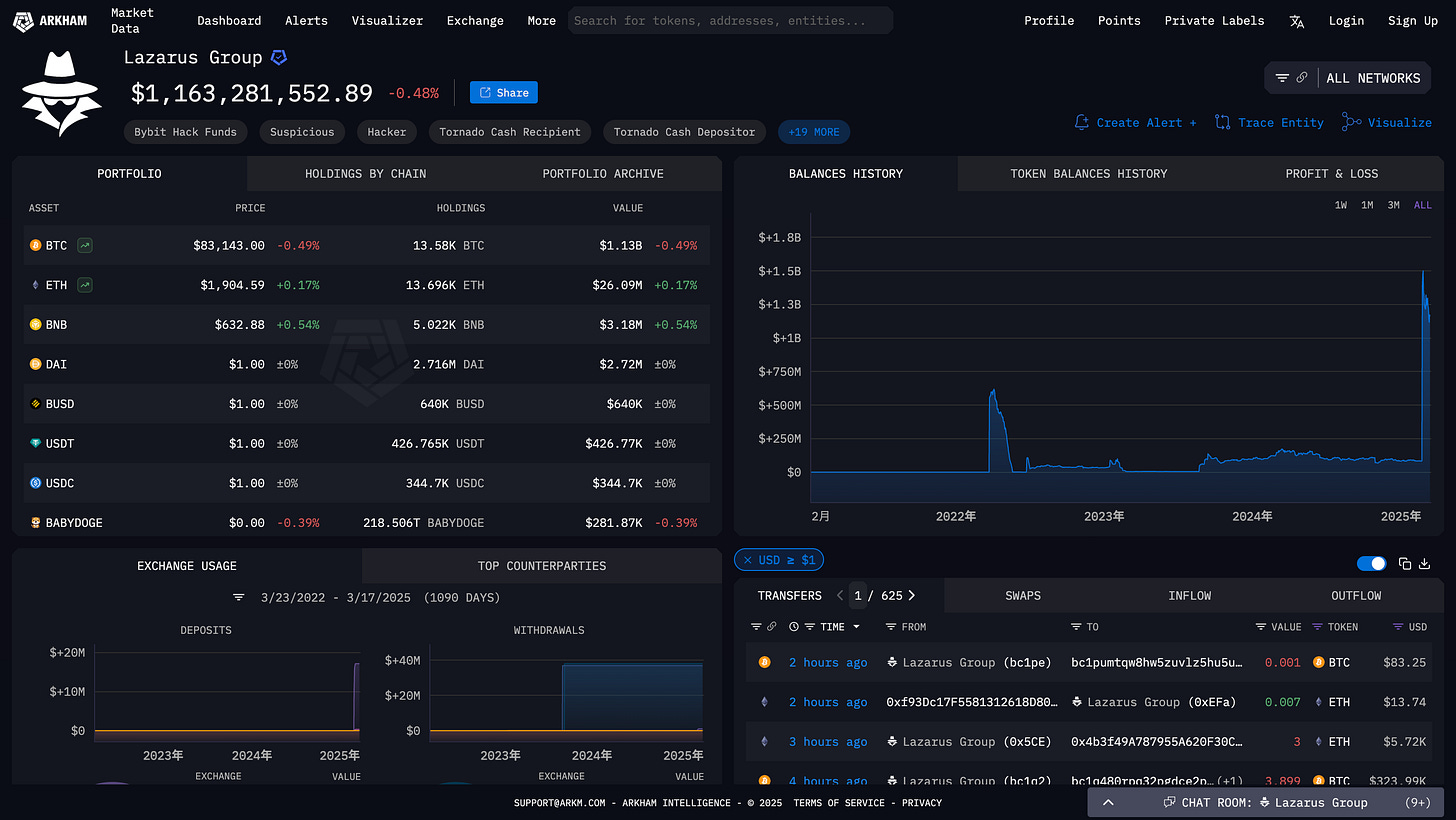Open the Exchange nav item
The image size is (1456, 820).
click(x=475, y=21)
